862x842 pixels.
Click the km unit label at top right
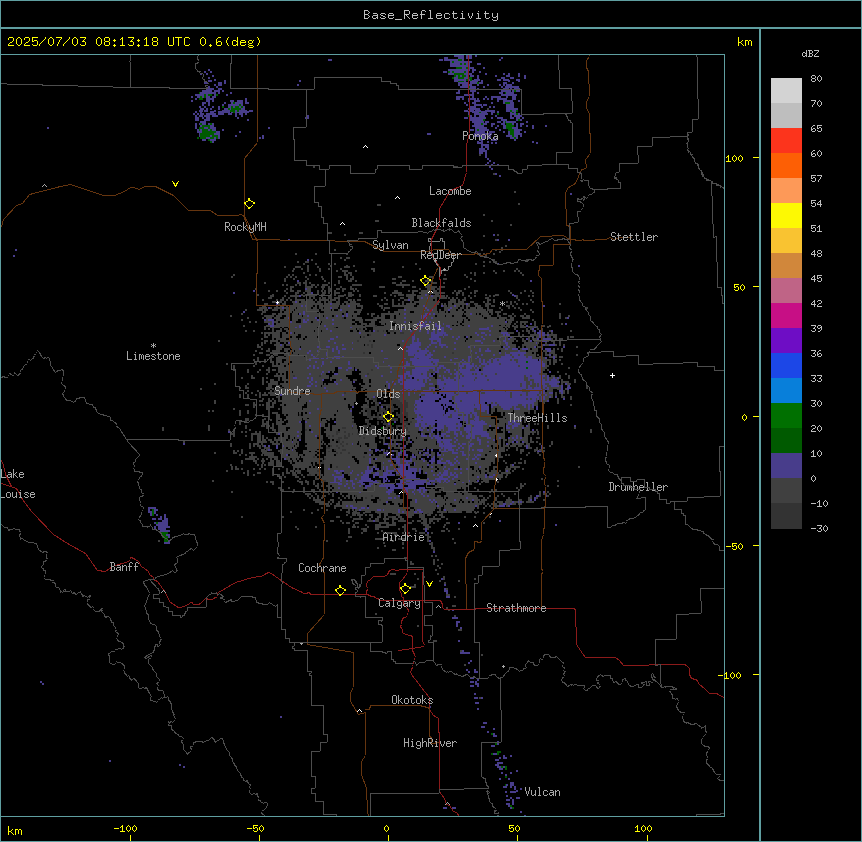tap(744, 42)
